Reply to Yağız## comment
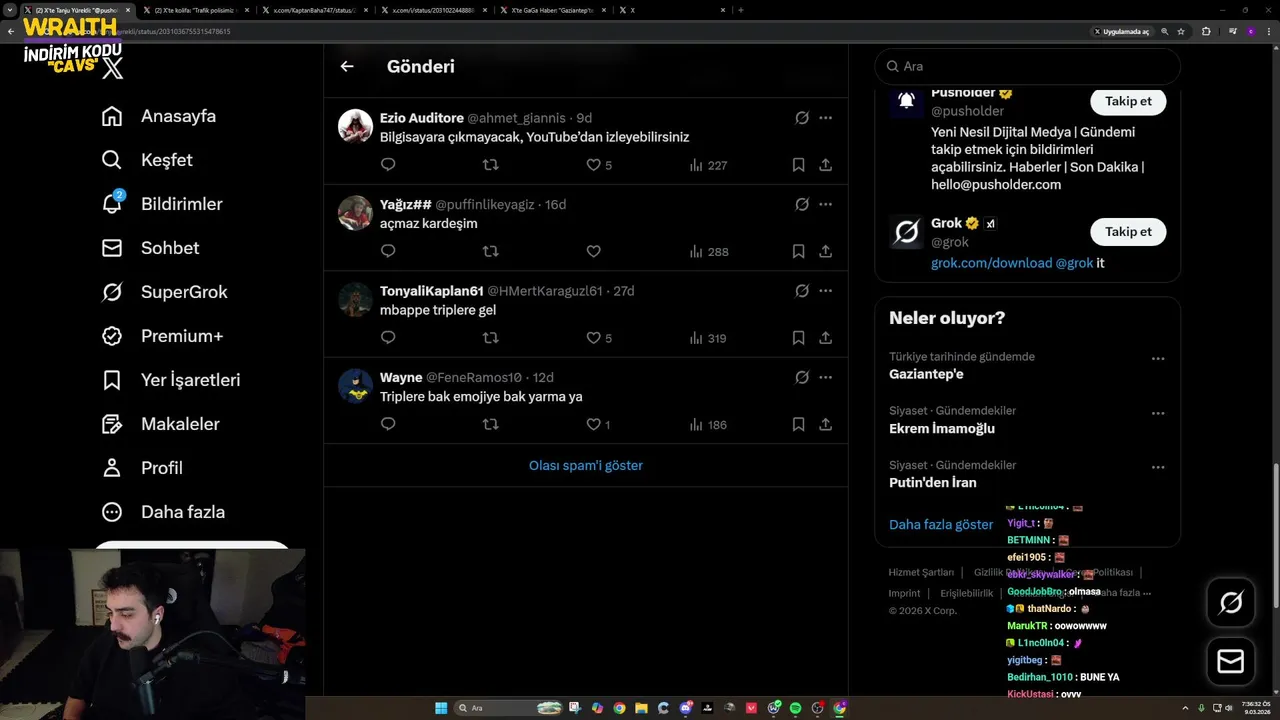 388,252
